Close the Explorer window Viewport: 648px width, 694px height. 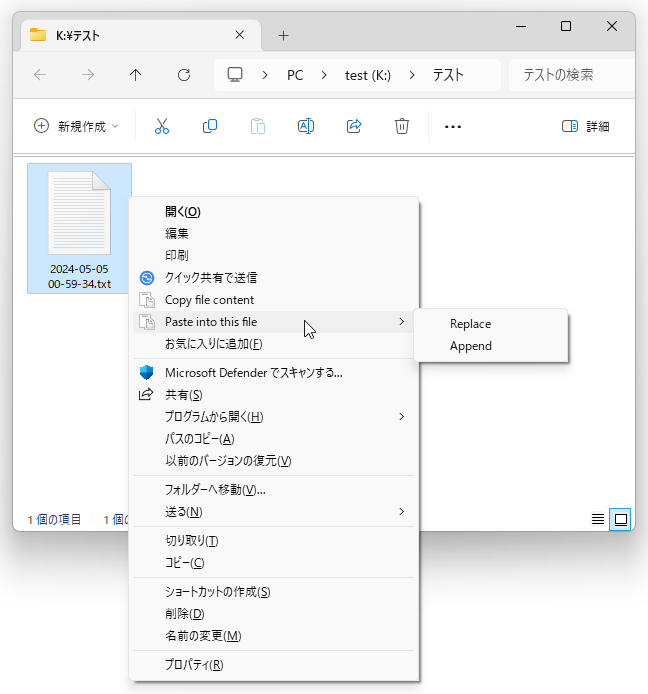tap(612, 27)
